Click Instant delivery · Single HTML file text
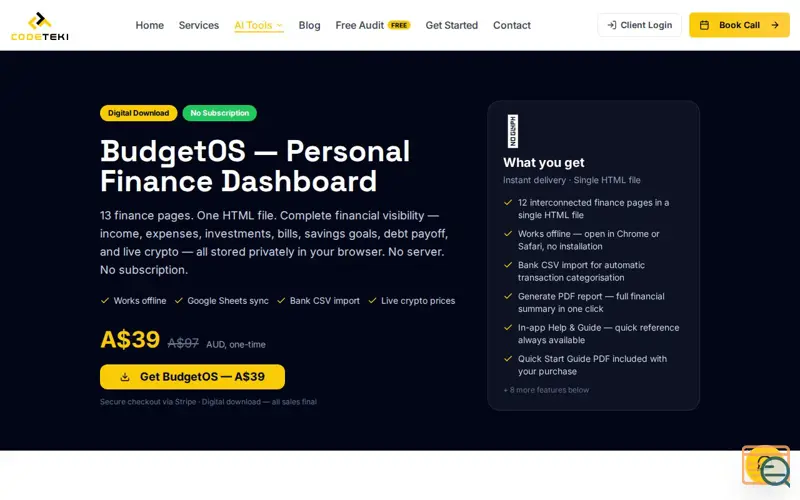This screenshot has height=500, width=800. pos(571,180)
